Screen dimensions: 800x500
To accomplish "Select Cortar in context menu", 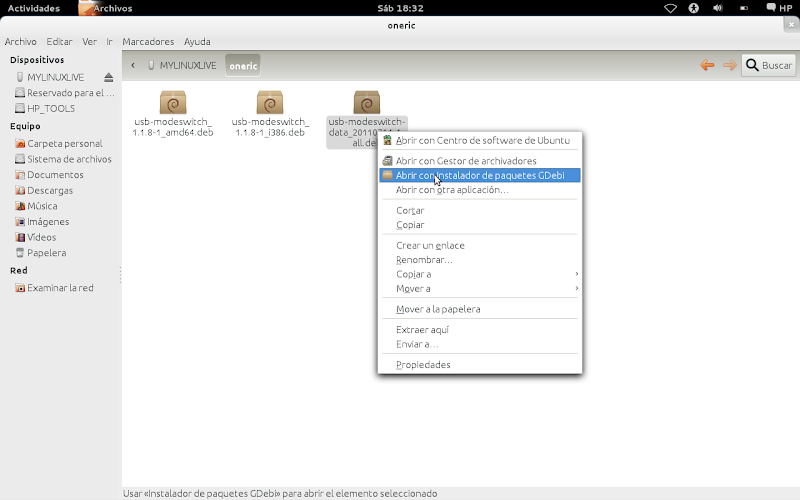I will click(x=480, y=210).
